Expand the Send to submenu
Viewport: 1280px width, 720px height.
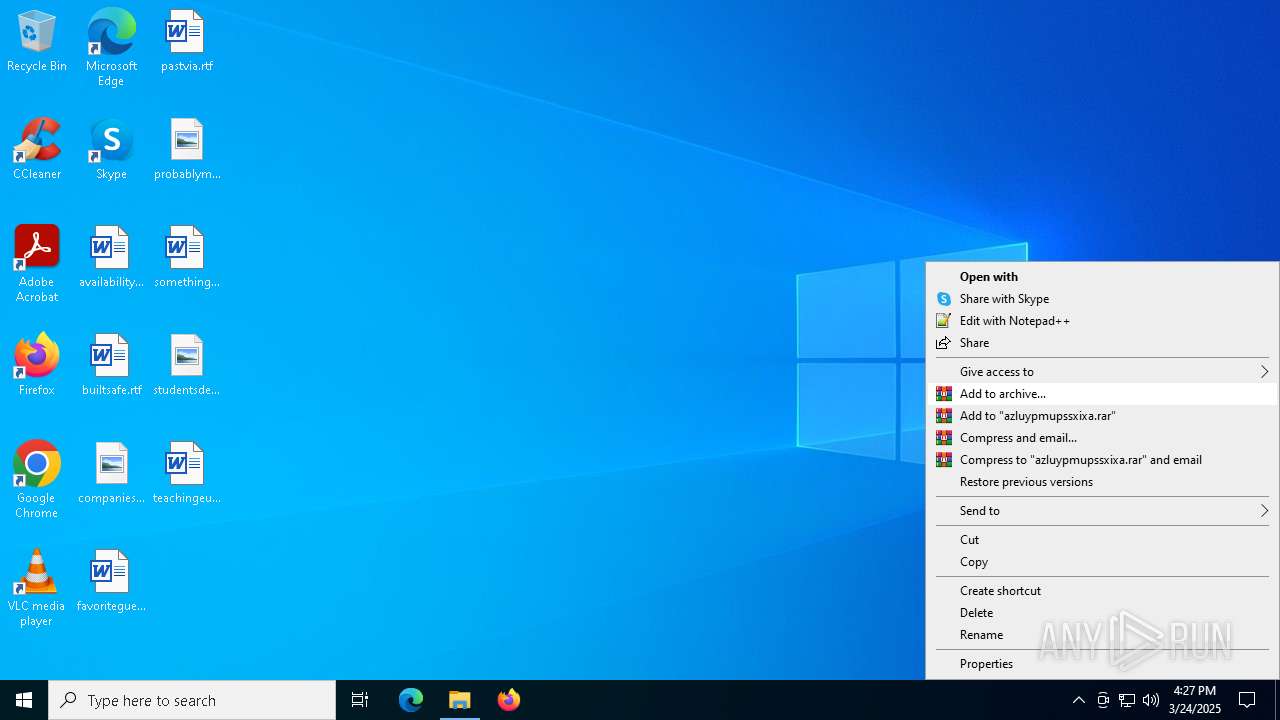1102,511
